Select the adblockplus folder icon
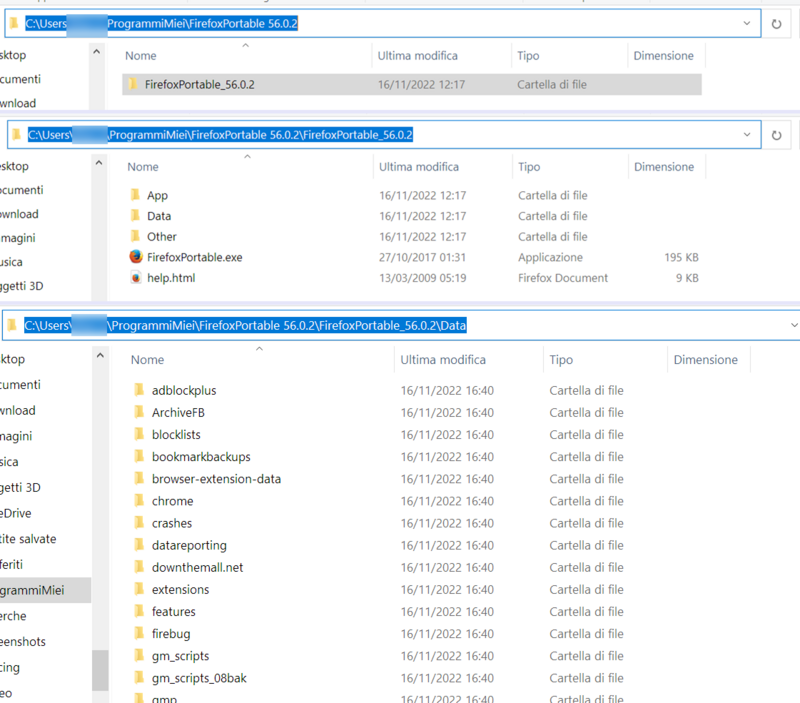The height and width of the screenshot is (703, 800). [139, 390]
